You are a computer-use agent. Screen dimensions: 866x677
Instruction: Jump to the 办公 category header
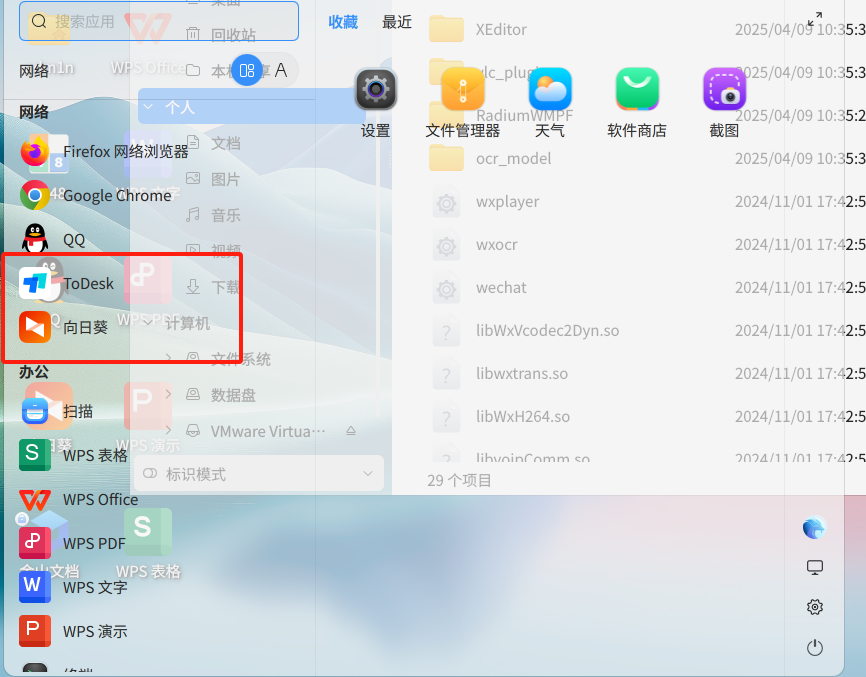[34, 372]
